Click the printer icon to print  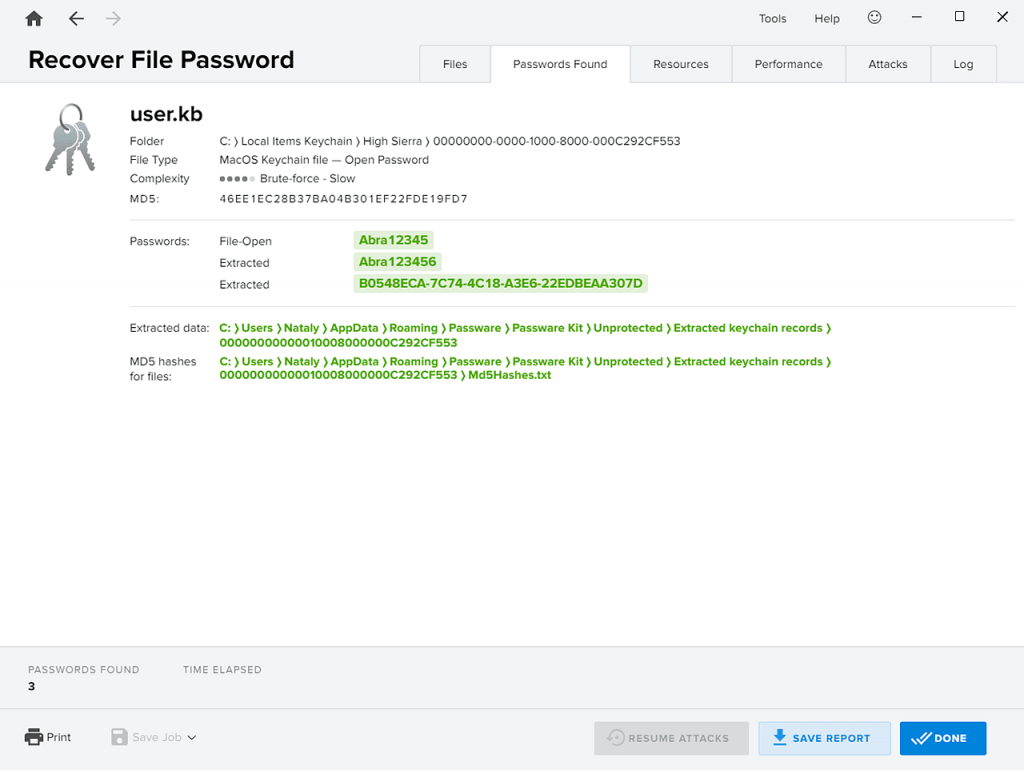tap(33, 737)
